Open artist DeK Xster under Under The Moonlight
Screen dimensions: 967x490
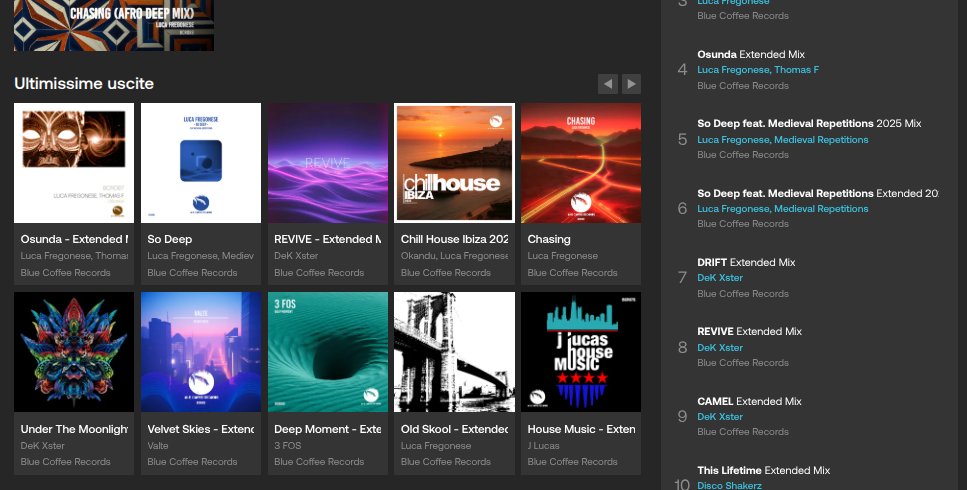[42, 446]
